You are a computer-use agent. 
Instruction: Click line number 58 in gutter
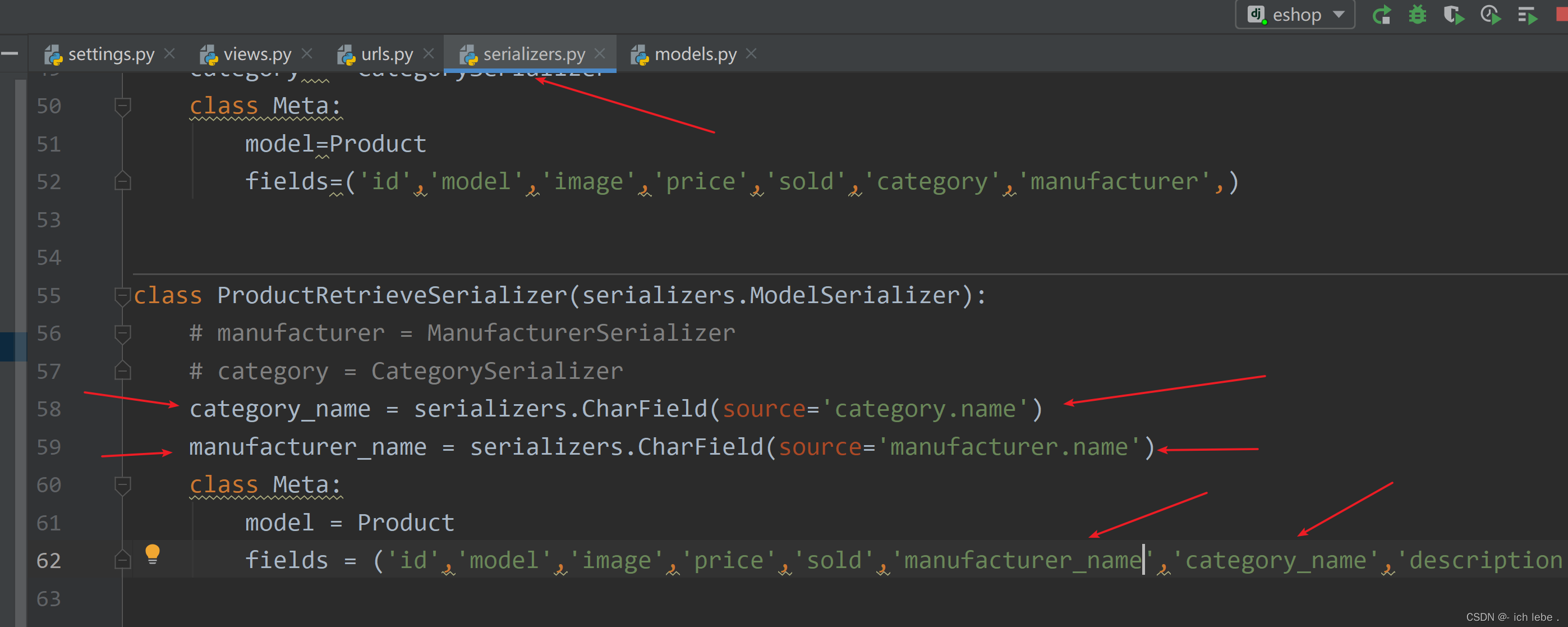[49, 409]
